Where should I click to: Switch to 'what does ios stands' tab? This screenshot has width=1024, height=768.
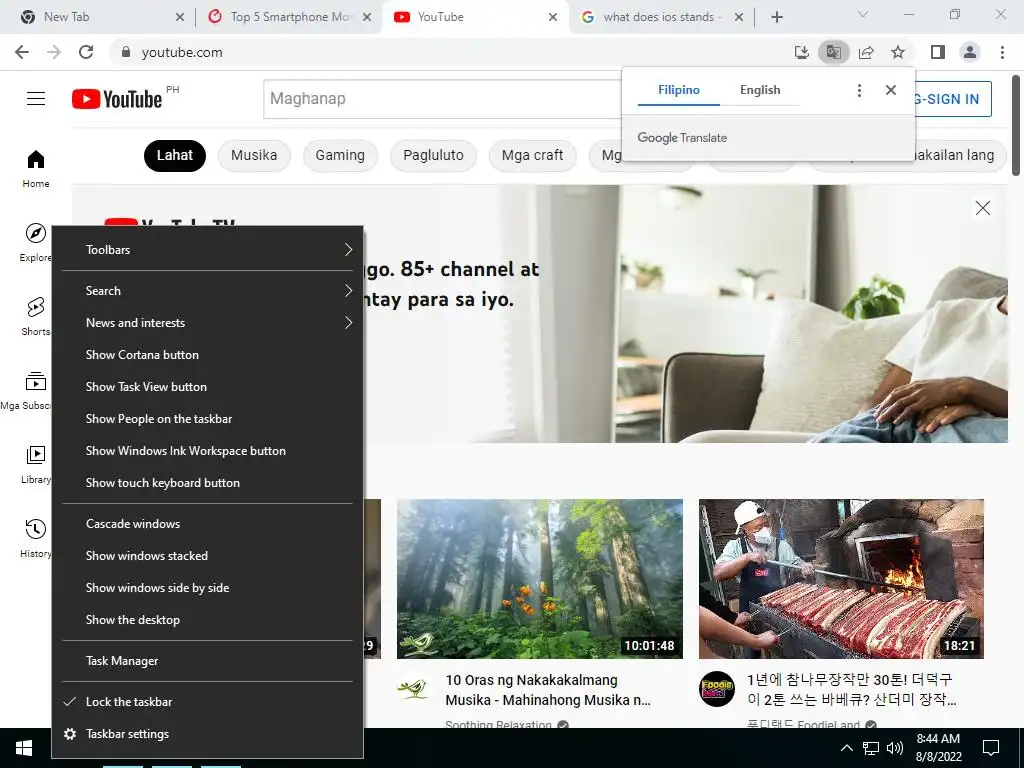coord(660,17)
